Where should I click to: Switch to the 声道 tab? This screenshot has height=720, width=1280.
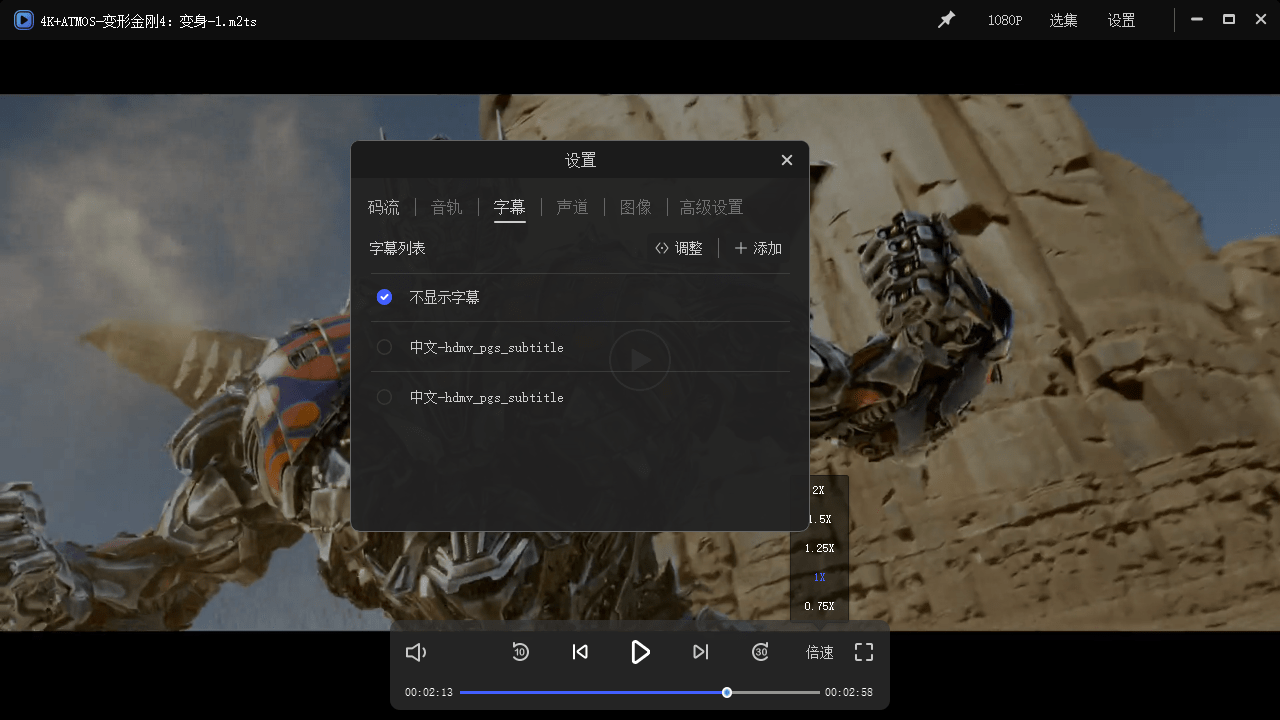point(572,207)
